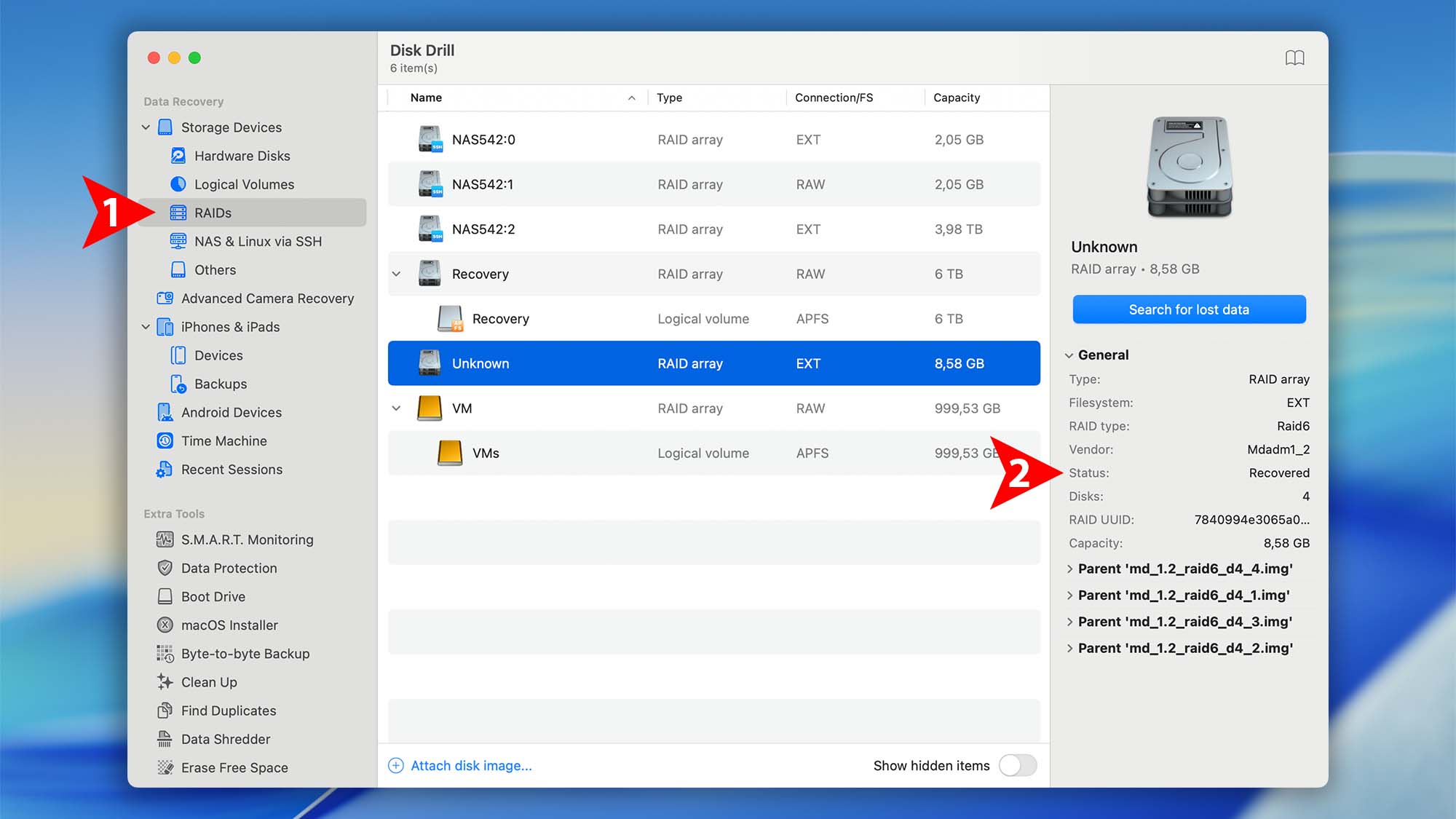Click the Android Devices icon
1456x819 pixels.
165,412
